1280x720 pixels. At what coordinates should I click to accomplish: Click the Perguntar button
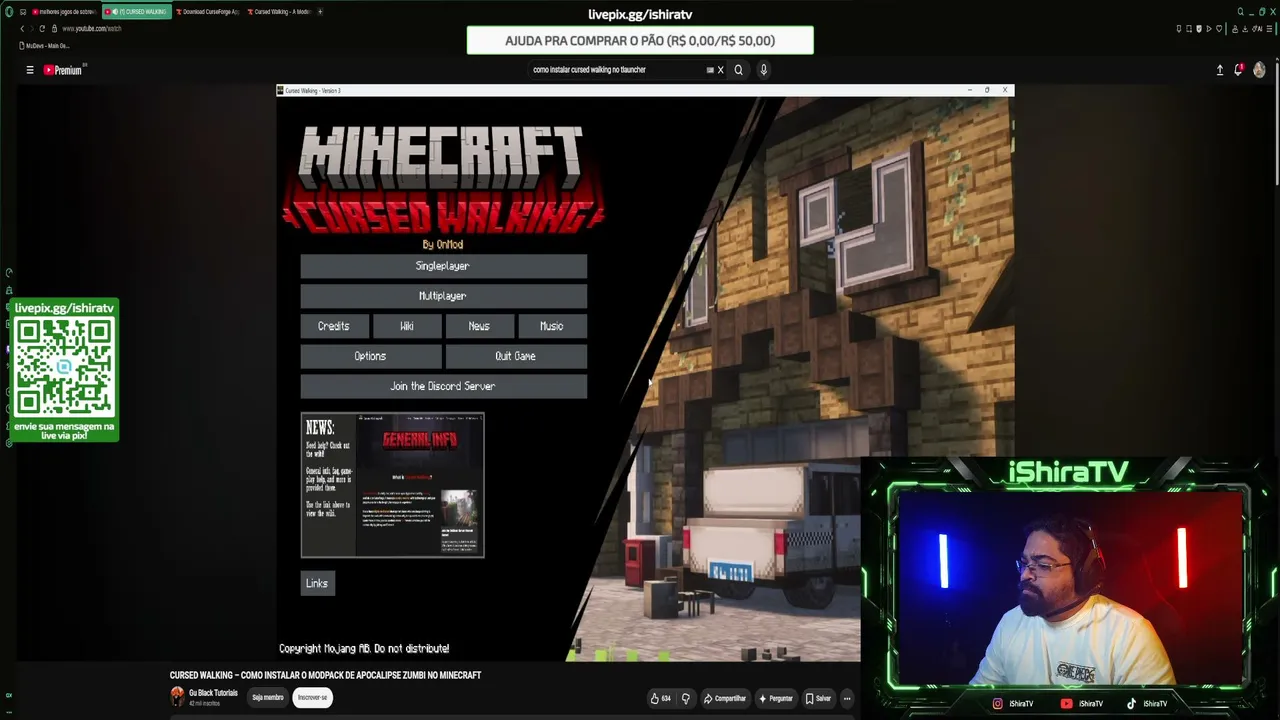coord(776,698)
